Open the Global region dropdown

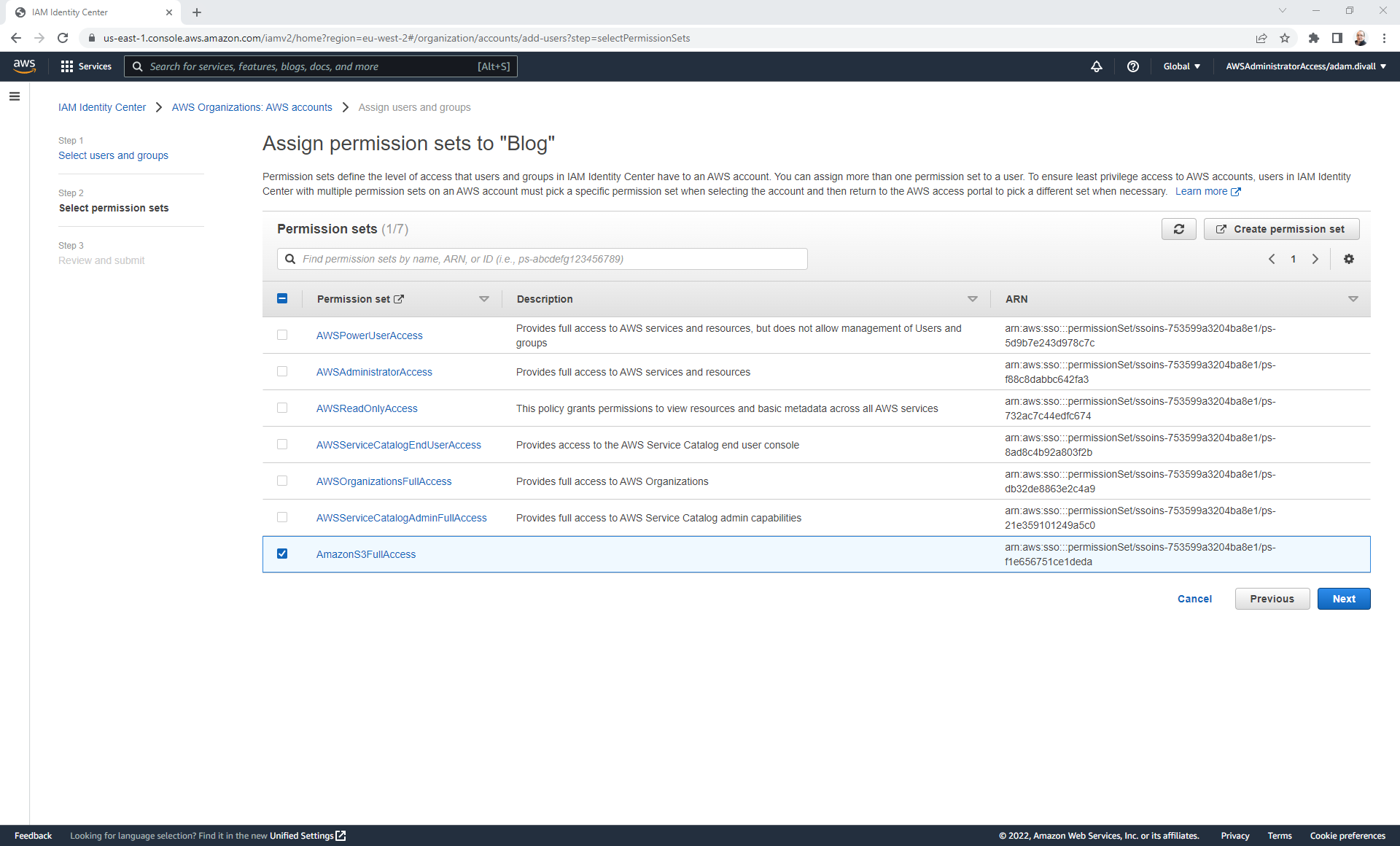(x=1181, y=66)
